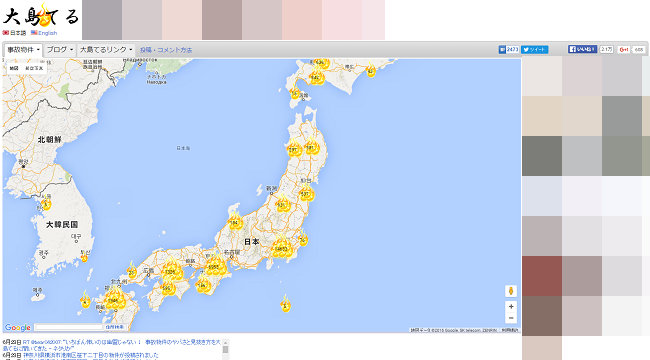The width and height of the screenshot is (650, 360).
Task: Click the fire marker on Kii peninsula
Action: coord(203,284)
